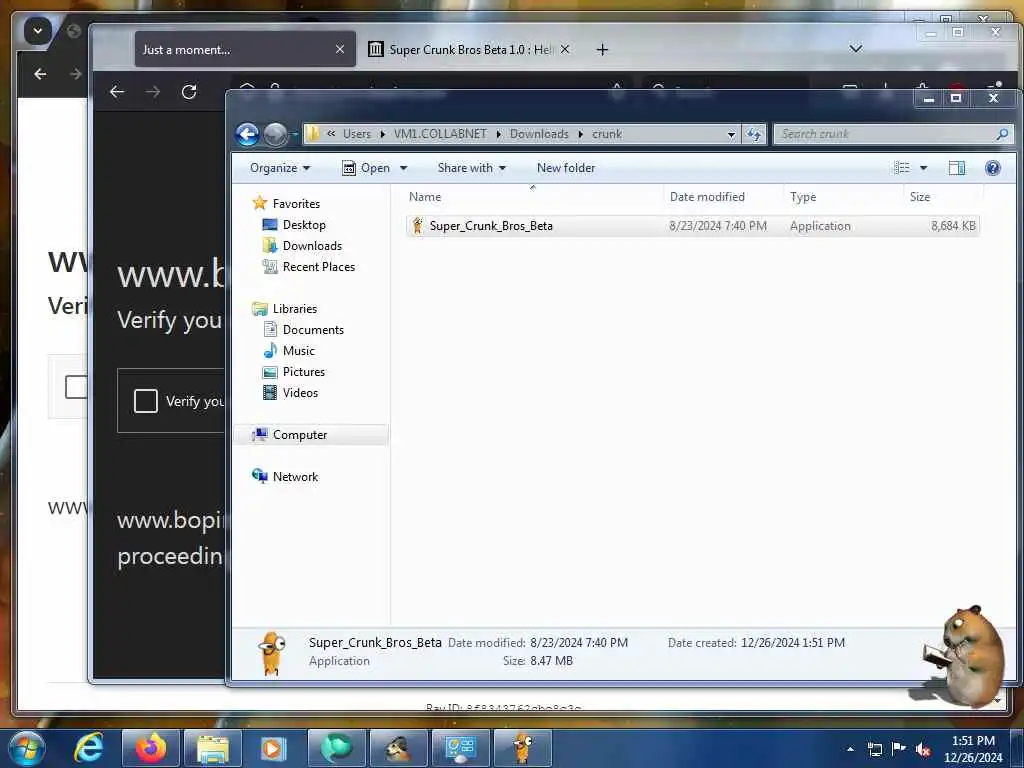Open the rearmost browser's dropdown chevron
The height and width of the screenshot is (768, 1024).
pyautogui.click(x=37, y=31)
